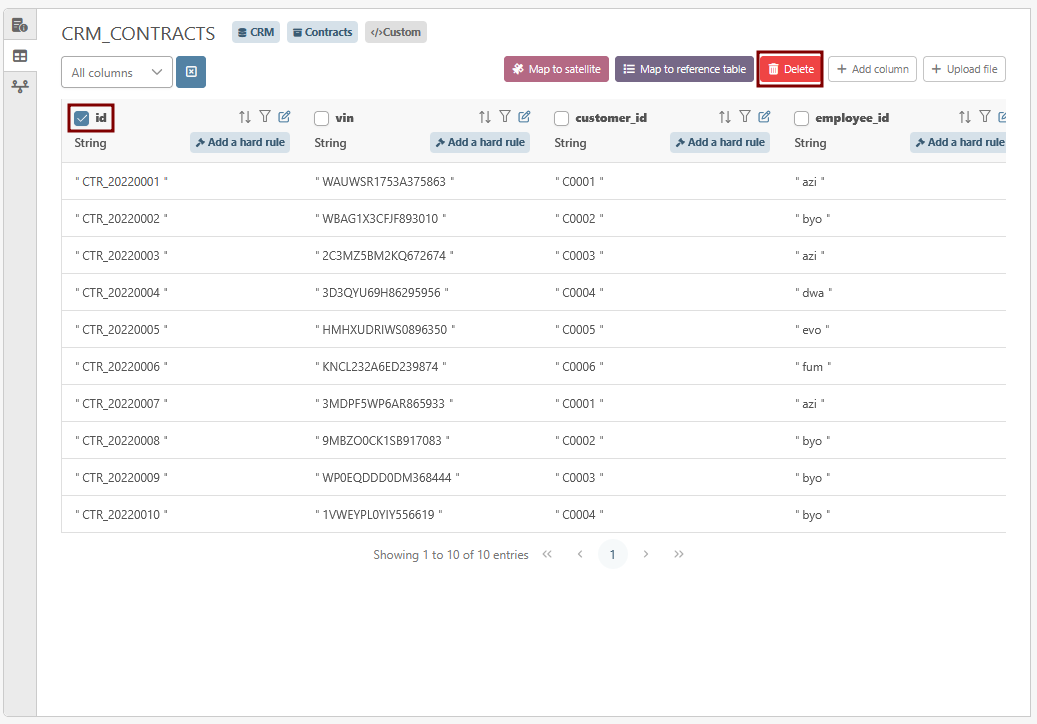Sort the employee_id column
The height and width of the screenshot is (724, 1037).
pyautogui.click(x=965, y=117)
